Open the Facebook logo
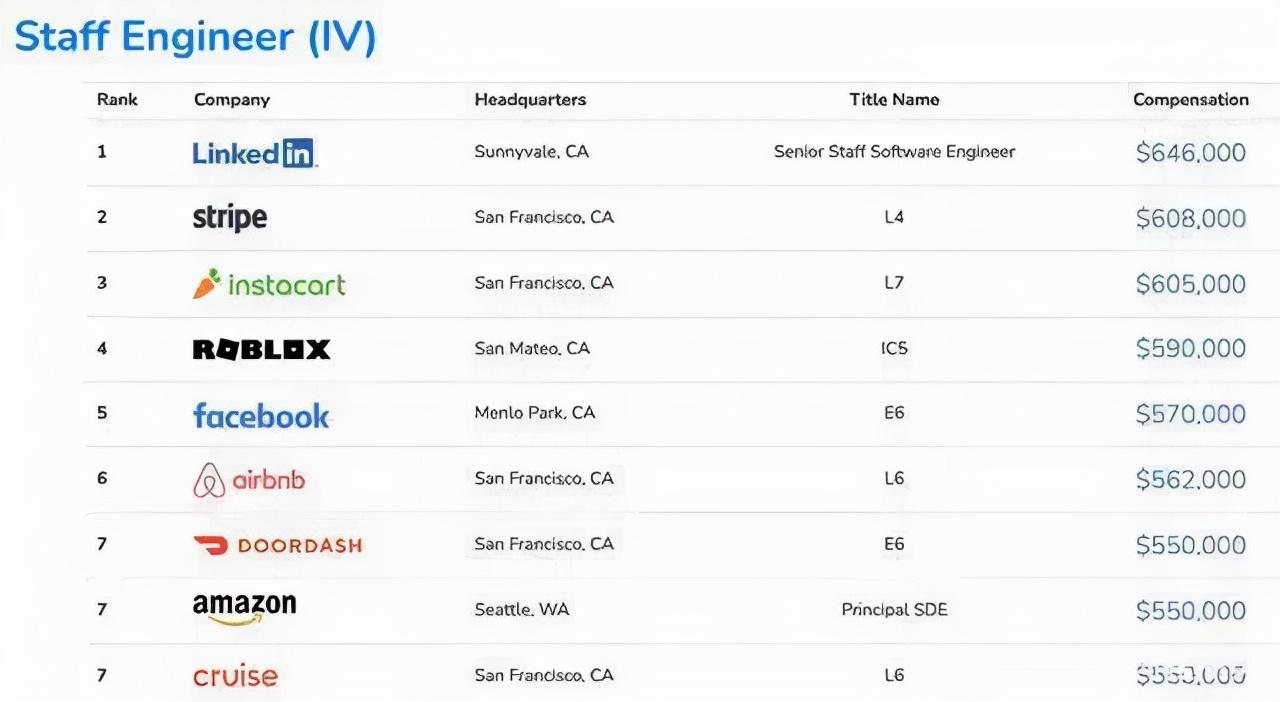The height and width of the screenshot is (702, 1280). (x=261, y=415)
